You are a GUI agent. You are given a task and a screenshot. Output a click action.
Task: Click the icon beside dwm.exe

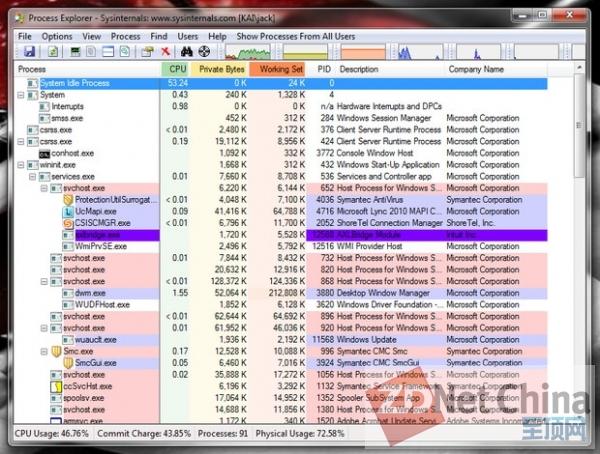(x=68, y=293)
